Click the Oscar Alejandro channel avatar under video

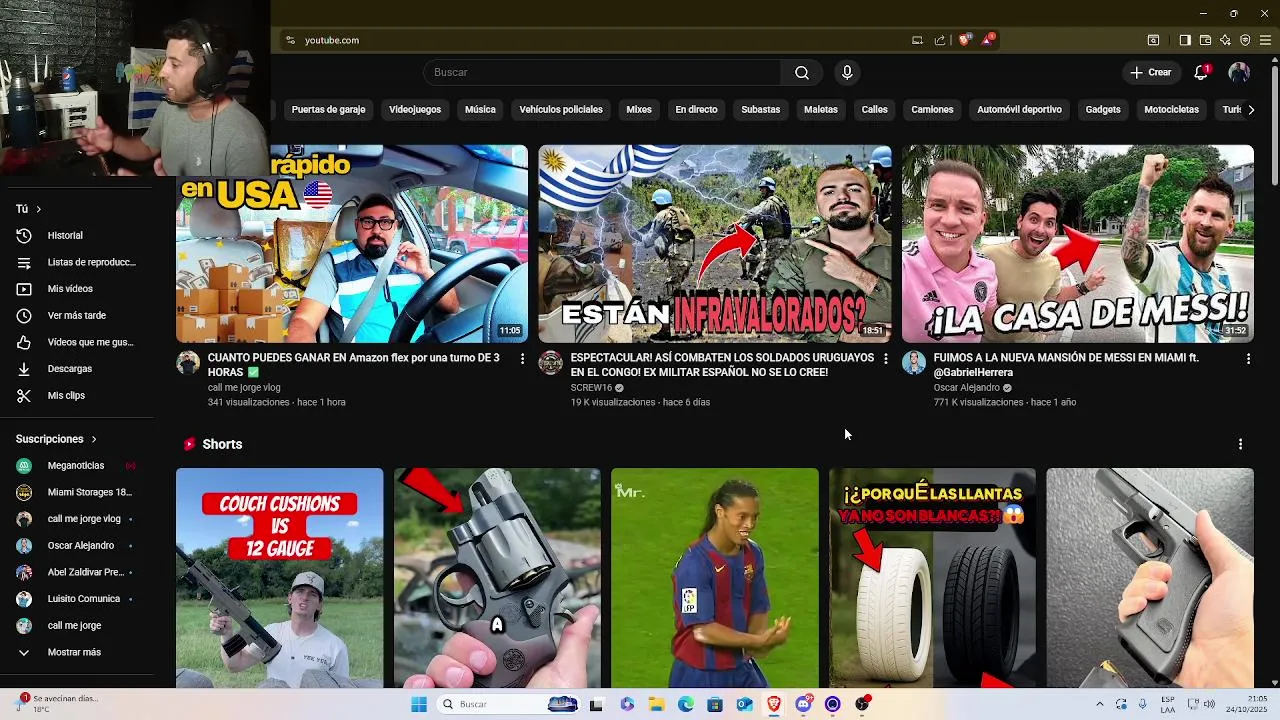point(914,363)
